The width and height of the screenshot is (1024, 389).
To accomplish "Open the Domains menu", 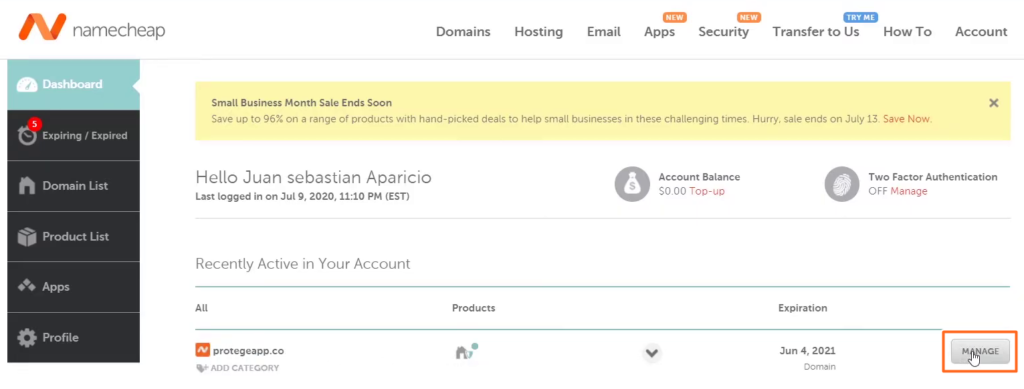I will click(x=463, y=31).
